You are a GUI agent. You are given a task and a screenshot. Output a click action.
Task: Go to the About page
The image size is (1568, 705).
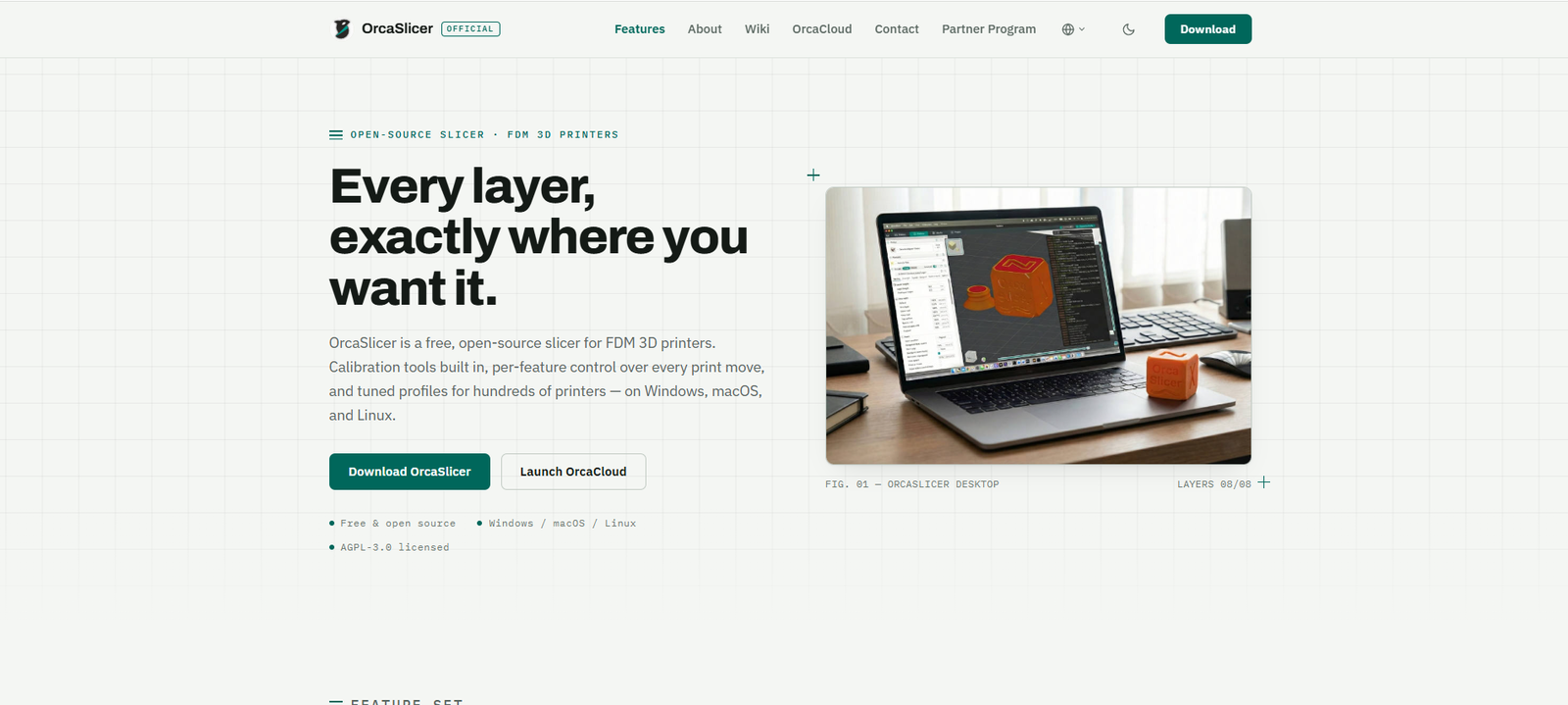click(705, 29)
